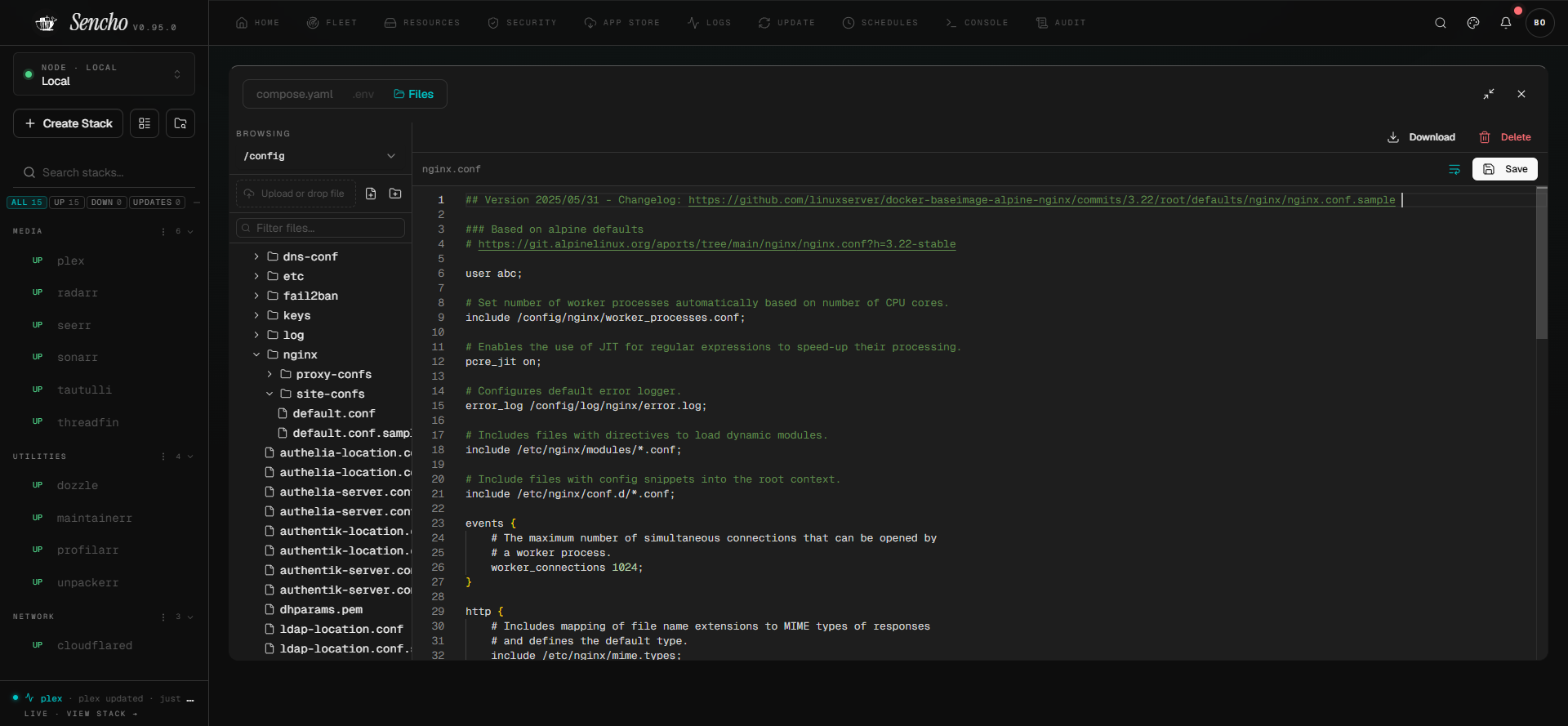This screenshot has height=726, width=1568.
Task: Select the Files tab
Action: 414,94
